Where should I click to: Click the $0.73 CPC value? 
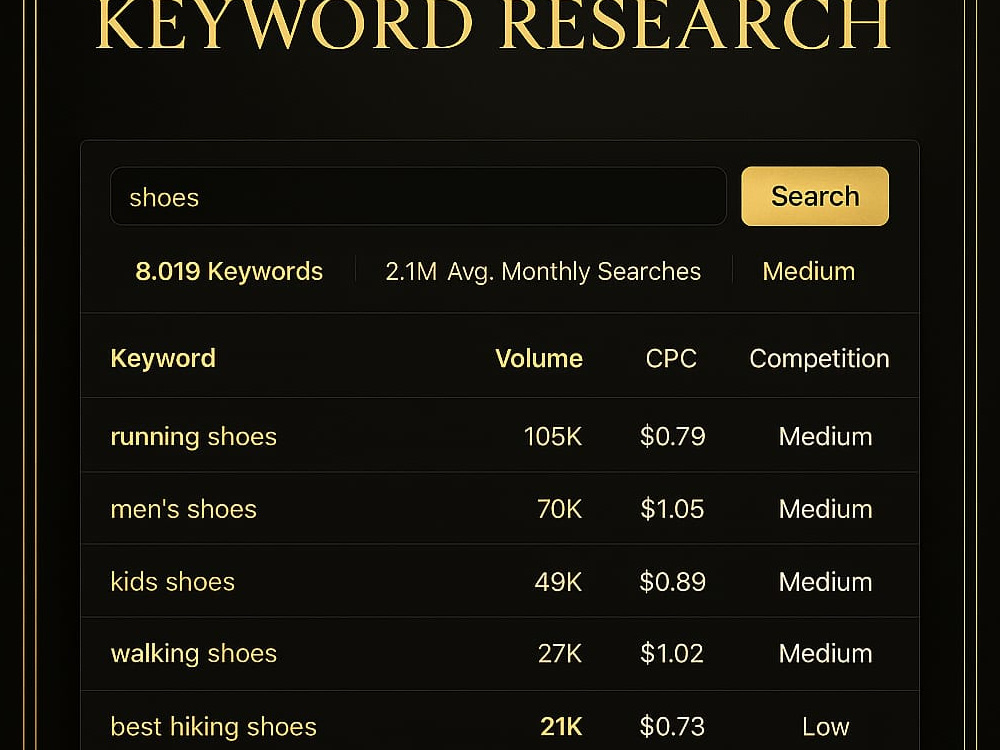[x=672, y=726]
